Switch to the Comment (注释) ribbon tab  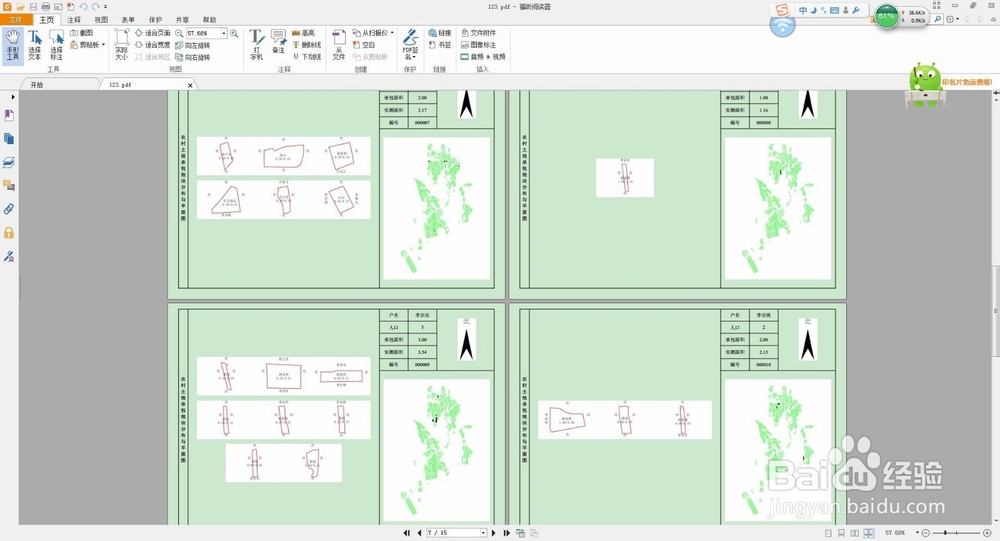tap(74, 20)
